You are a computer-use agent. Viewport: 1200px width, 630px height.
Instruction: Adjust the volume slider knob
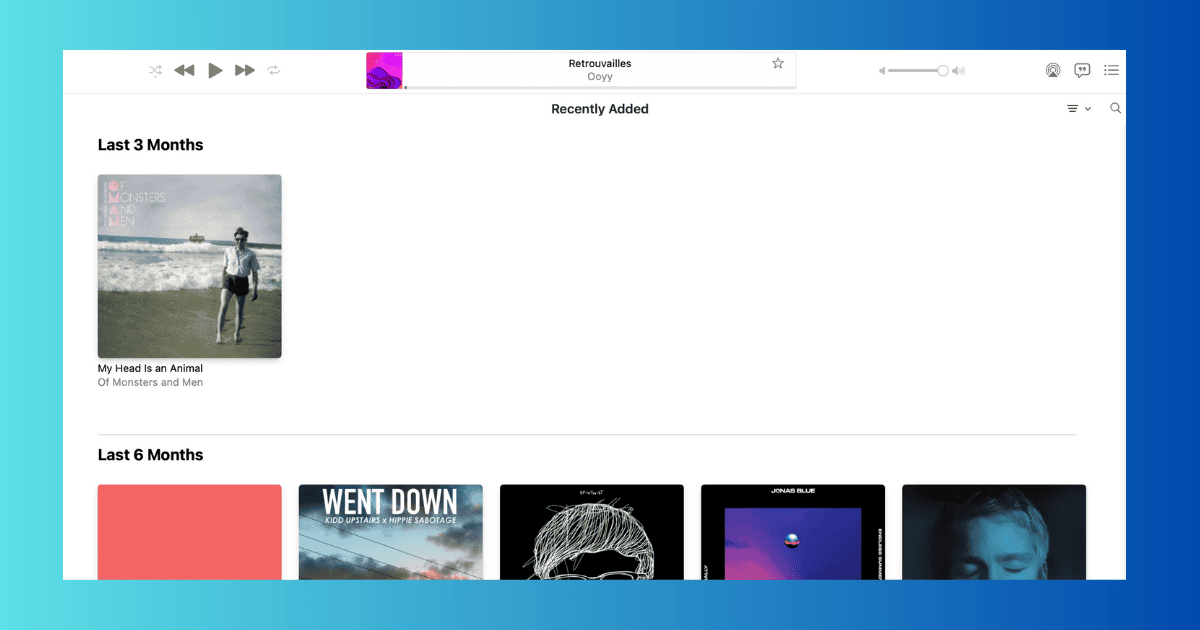(x=942, y=71)
